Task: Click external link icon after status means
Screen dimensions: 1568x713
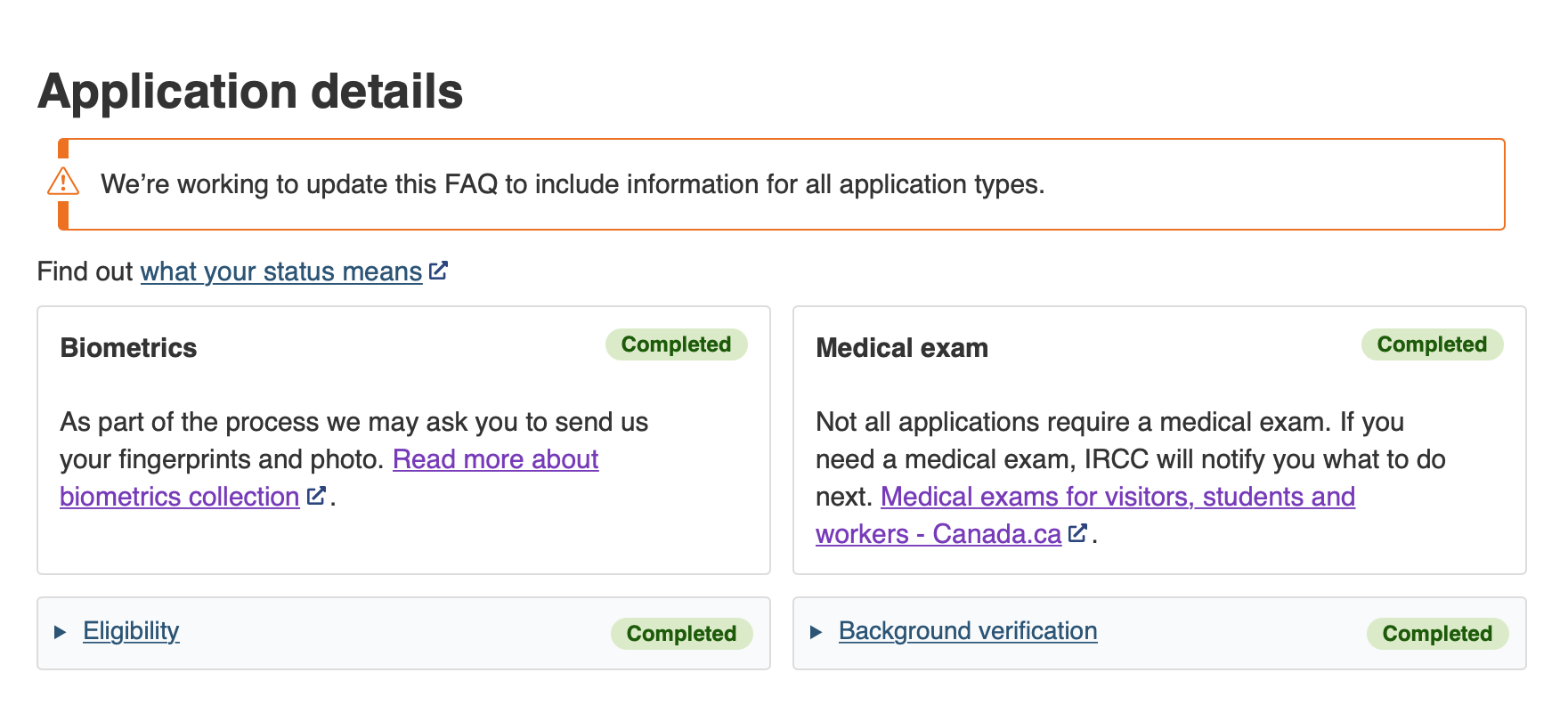Action: 438,271
